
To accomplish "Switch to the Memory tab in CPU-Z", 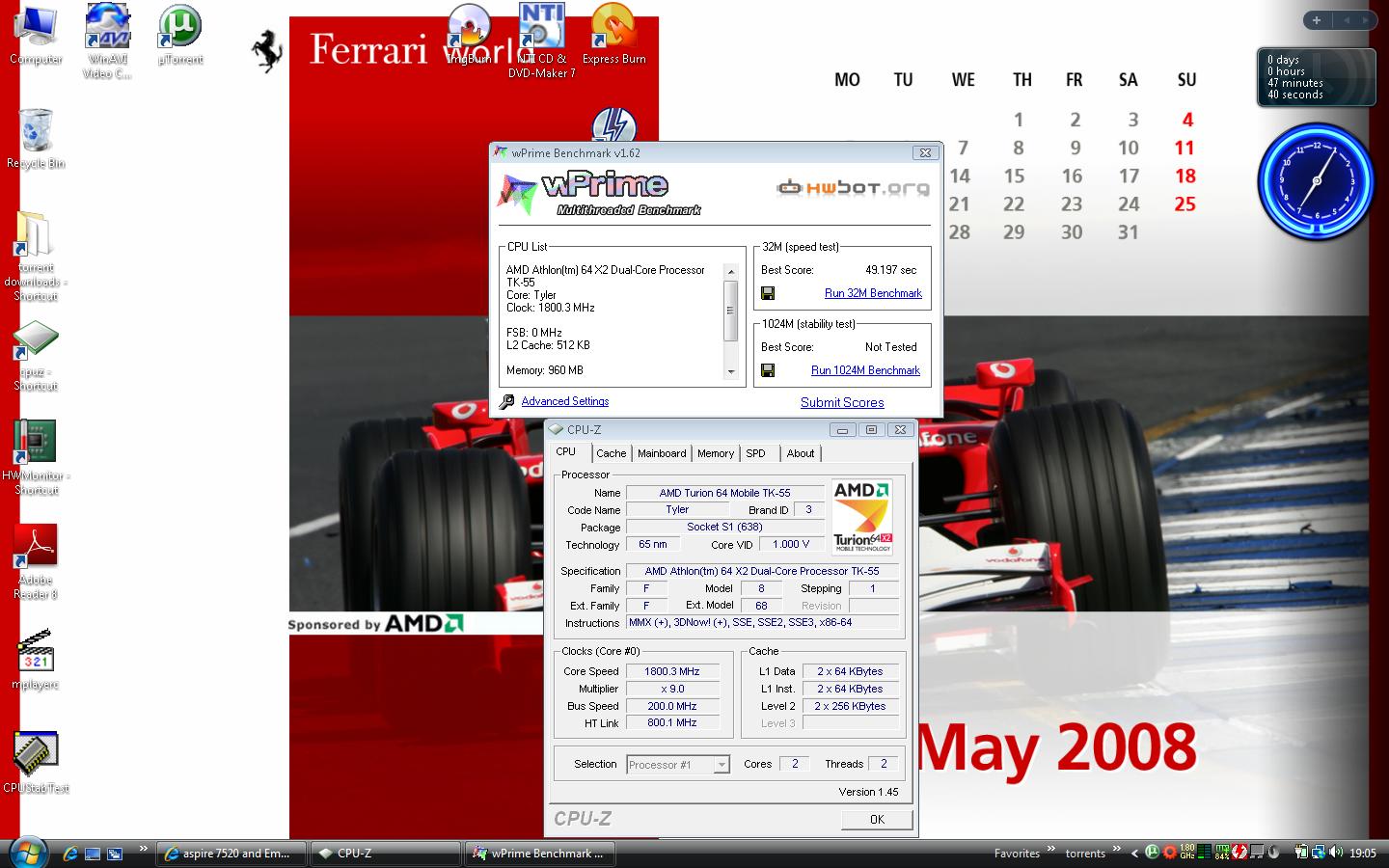I will click(x=716, y=453).
